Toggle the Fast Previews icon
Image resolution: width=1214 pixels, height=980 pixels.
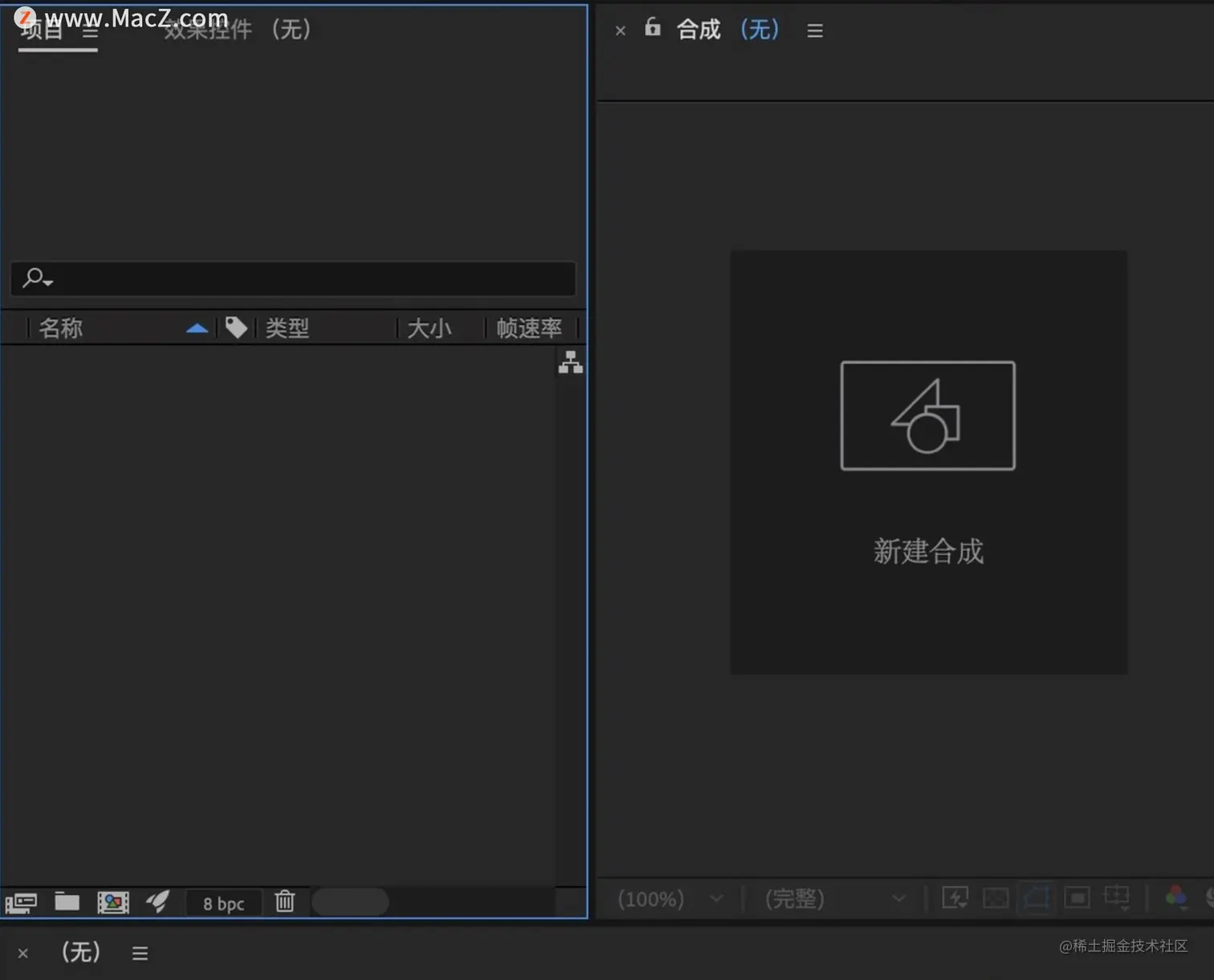[955, 897]
